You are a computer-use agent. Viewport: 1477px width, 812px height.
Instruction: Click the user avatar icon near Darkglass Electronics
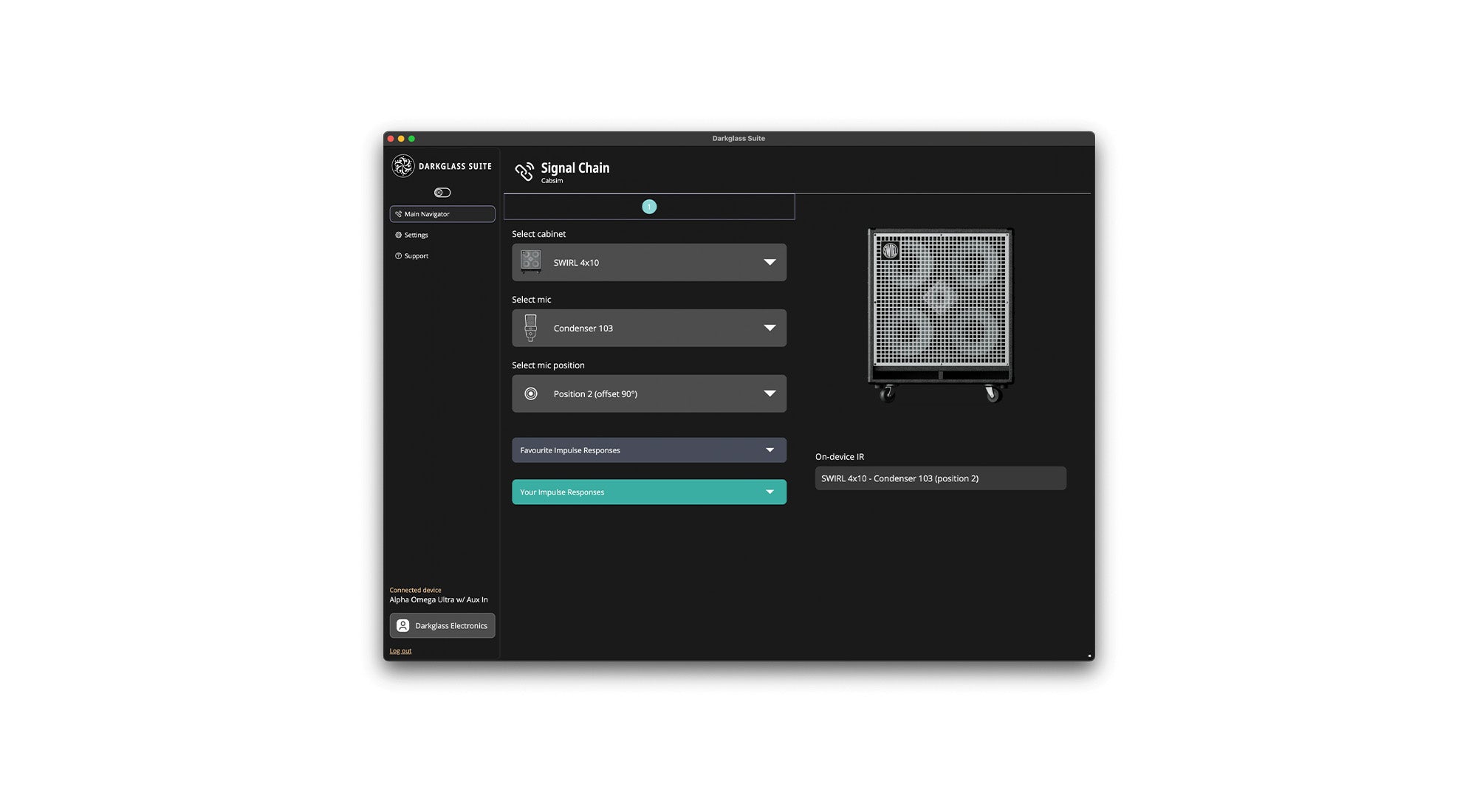coord(402,625)
